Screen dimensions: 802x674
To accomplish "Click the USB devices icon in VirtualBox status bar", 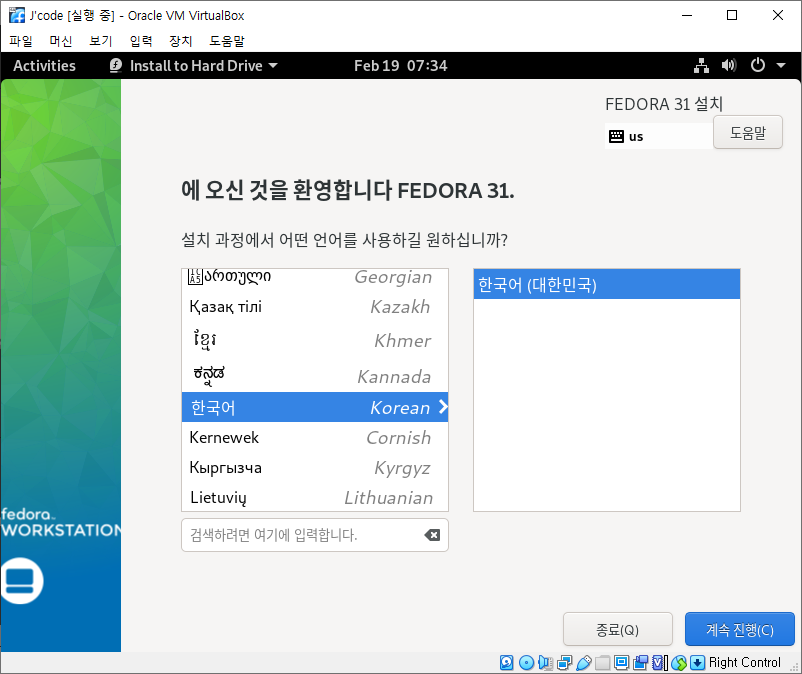I will [x=584, y=663].
